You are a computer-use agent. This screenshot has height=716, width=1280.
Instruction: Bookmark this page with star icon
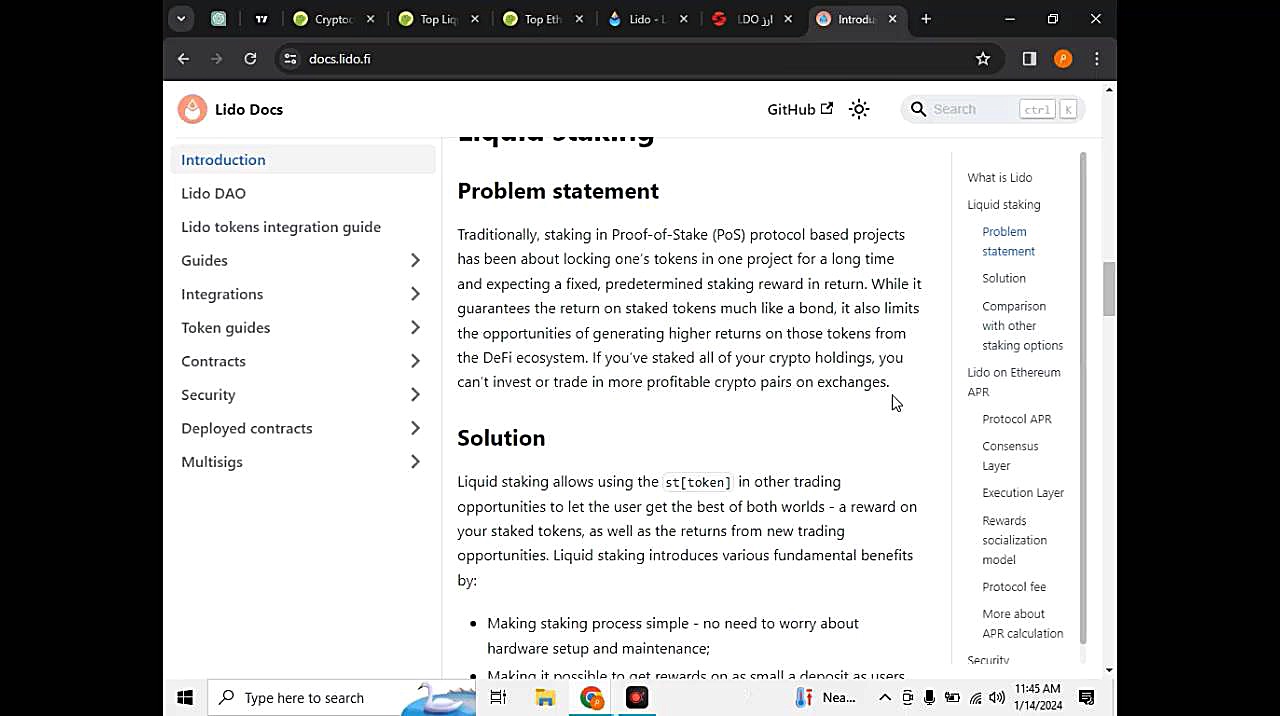(983, 59)
